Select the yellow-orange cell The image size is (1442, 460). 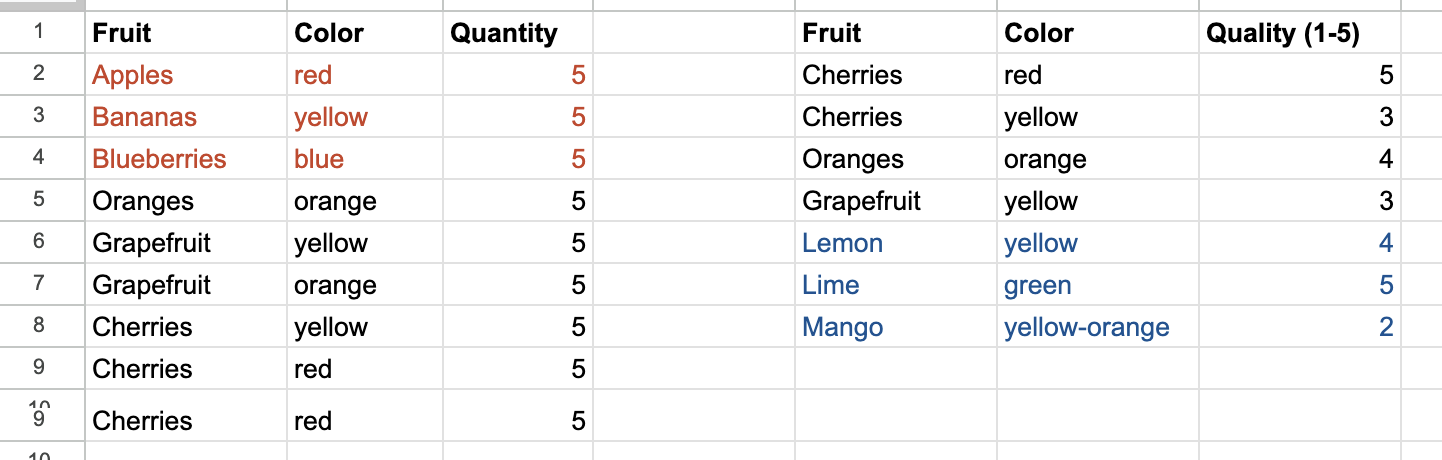tap(1086, 327)
